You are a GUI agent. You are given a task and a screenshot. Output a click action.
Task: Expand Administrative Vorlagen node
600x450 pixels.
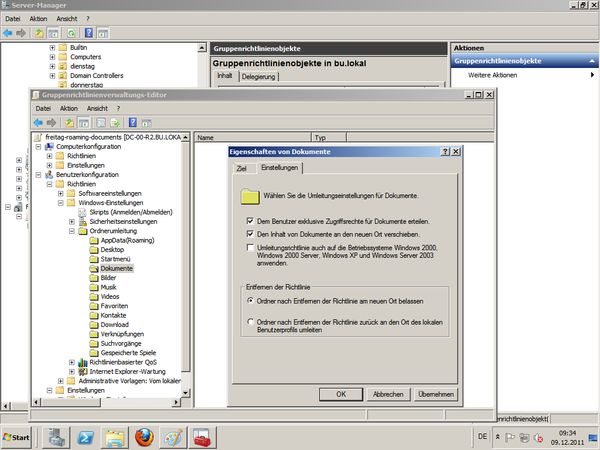pyautogui.click(x=60, y=381)
